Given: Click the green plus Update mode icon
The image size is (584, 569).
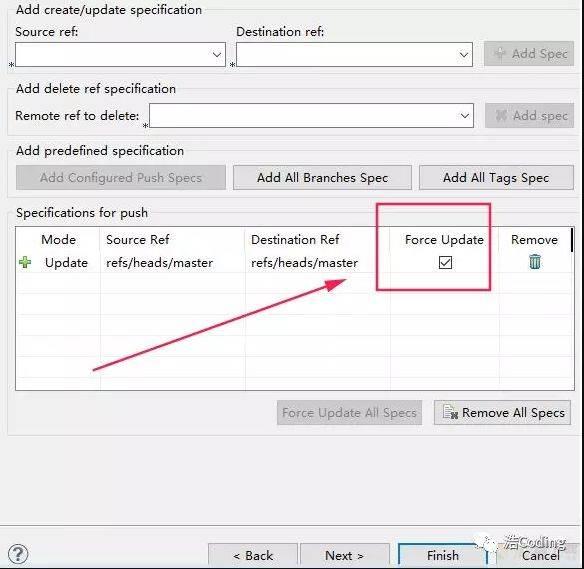Looking at the screenshot, I should (25, 263).
